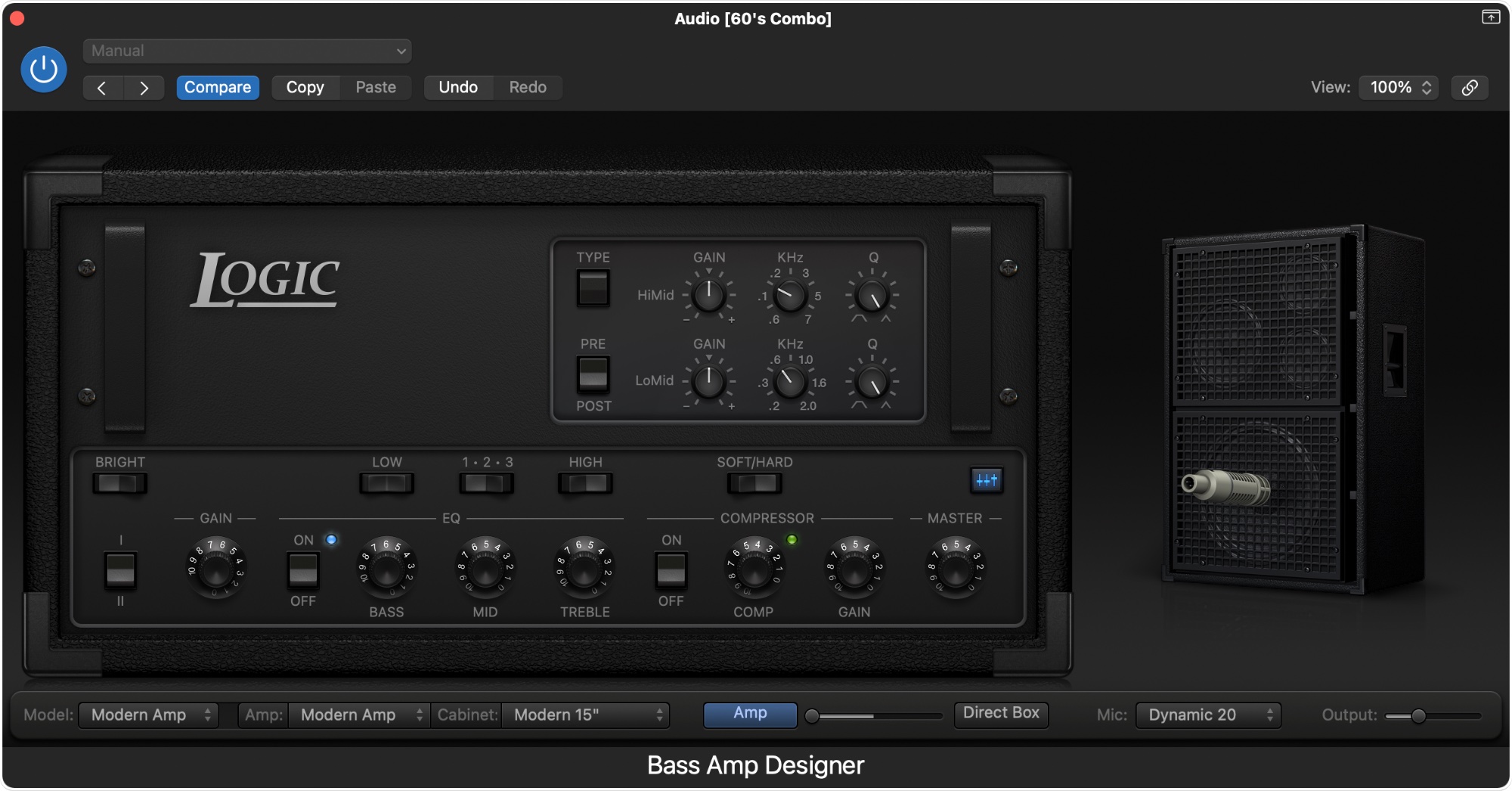Click the HiMid Q knob
This screenshot has height=791, width=1512.
(872, 296)
